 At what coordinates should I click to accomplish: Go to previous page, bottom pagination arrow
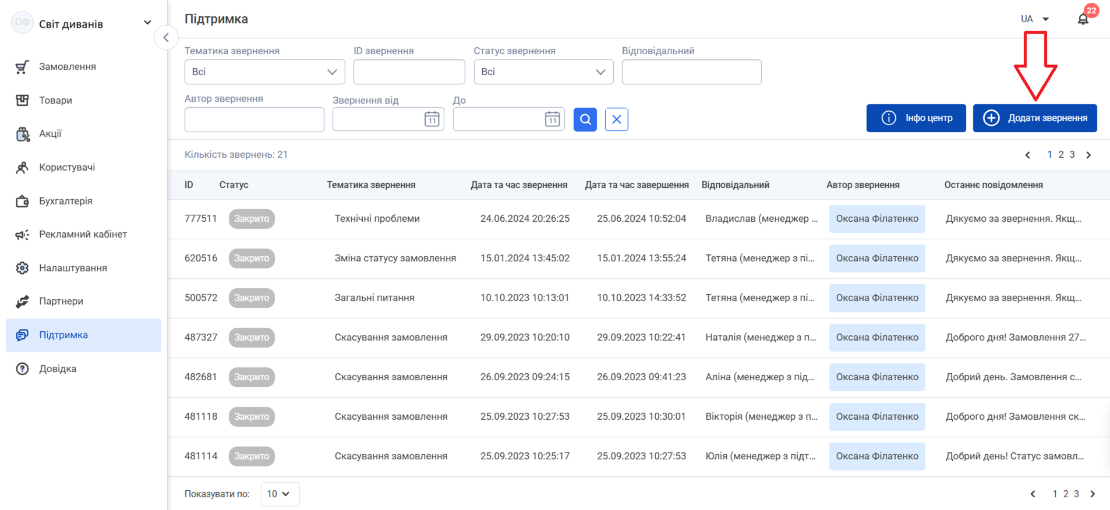point(1033,494)
